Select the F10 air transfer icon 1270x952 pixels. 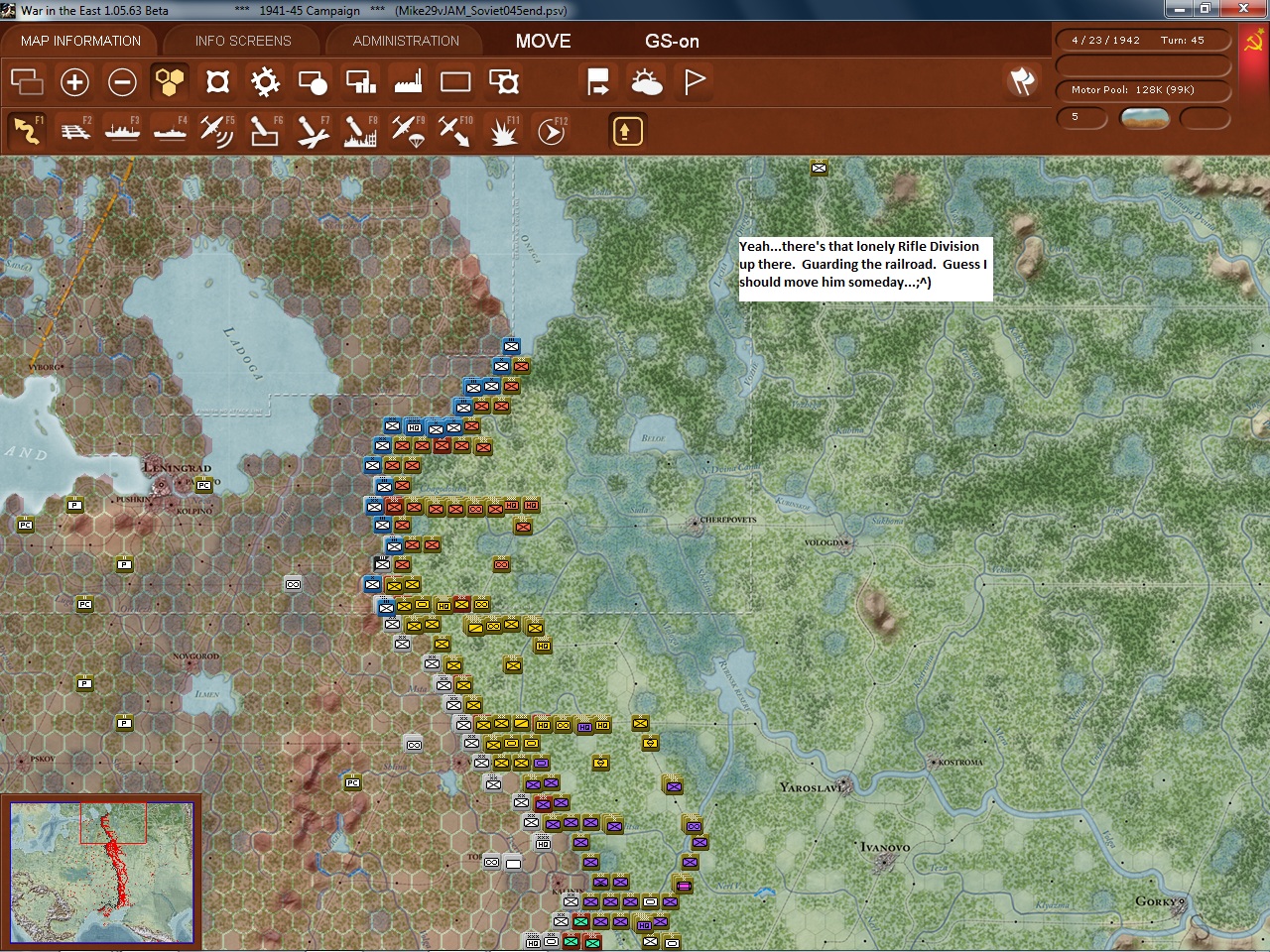pyautogui.click(x=455, y=131)
